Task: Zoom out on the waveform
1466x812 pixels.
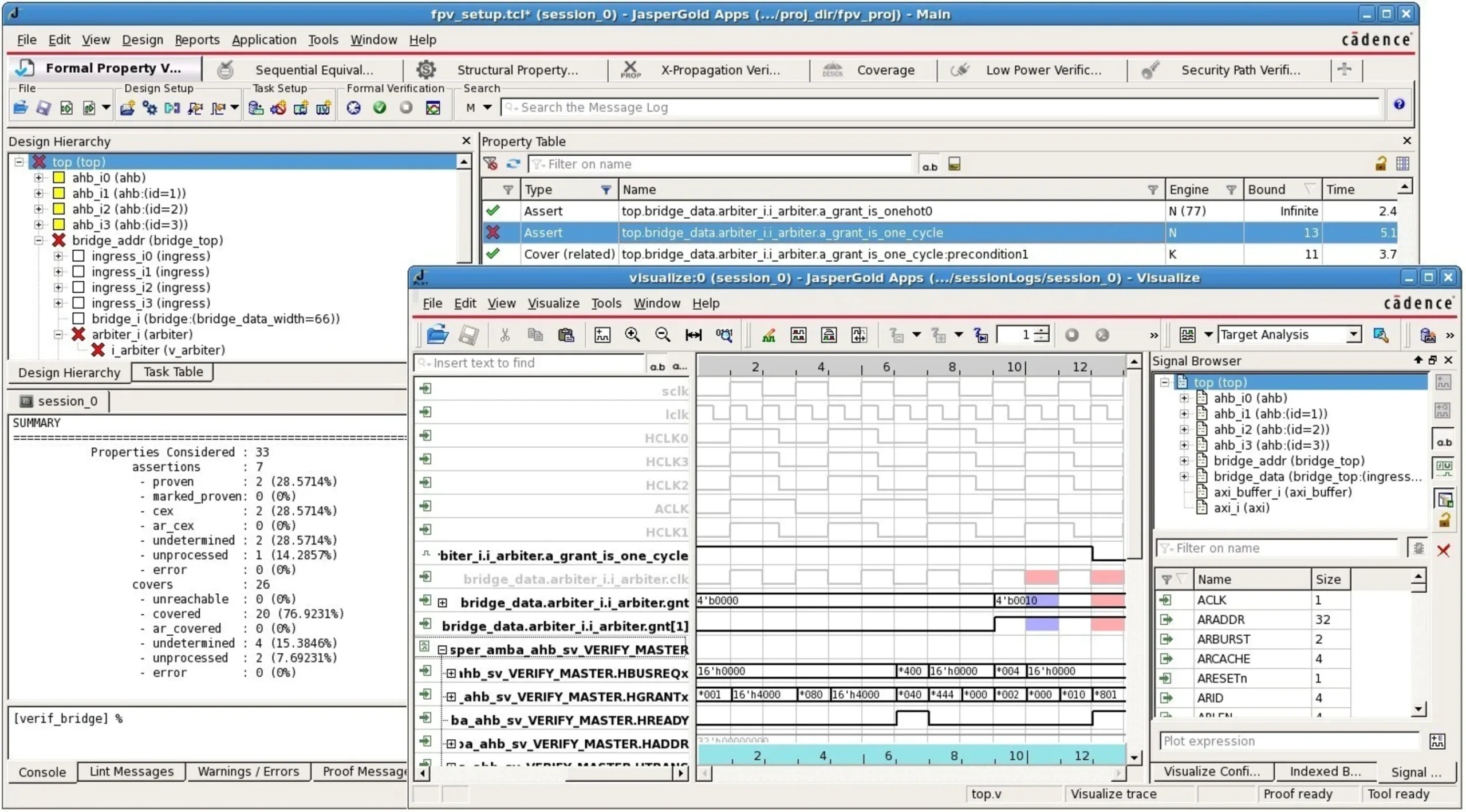Action: click(x=663, y=335)
